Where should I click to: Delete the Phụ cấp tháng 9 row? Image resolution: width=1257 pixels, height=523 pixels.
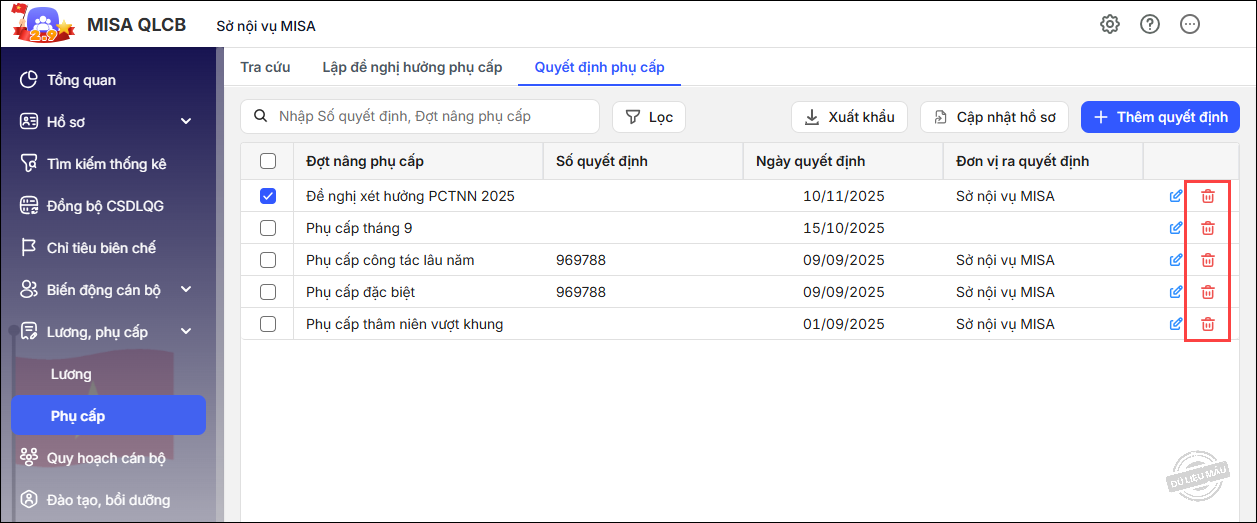click(1208, 228)
